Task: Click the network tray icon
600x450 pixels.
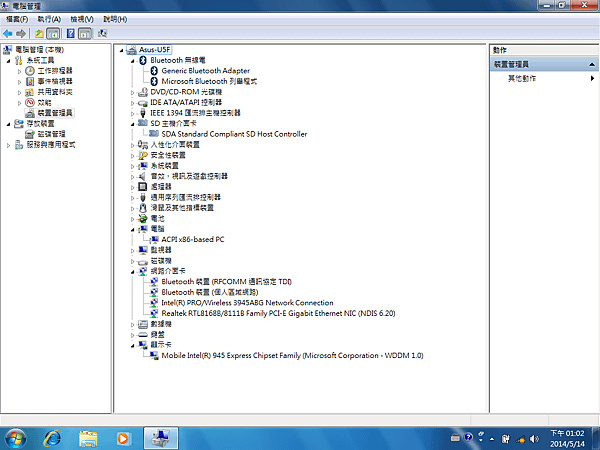Action: (520, 439)
